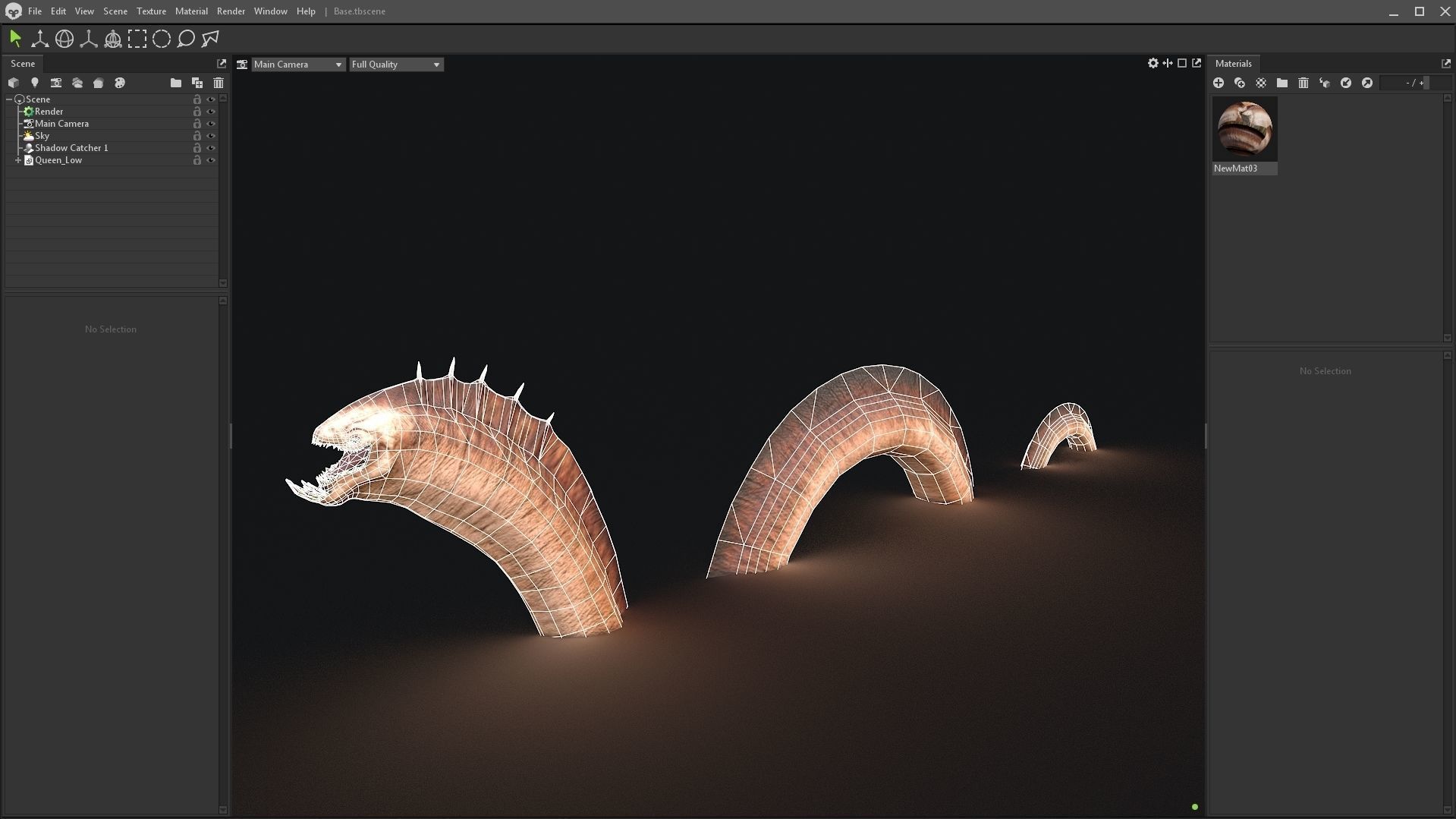Expand the Queen_Low tree node
Image resolution: width=1456 pixels, height=819 pixels.
tap(18, 160)
